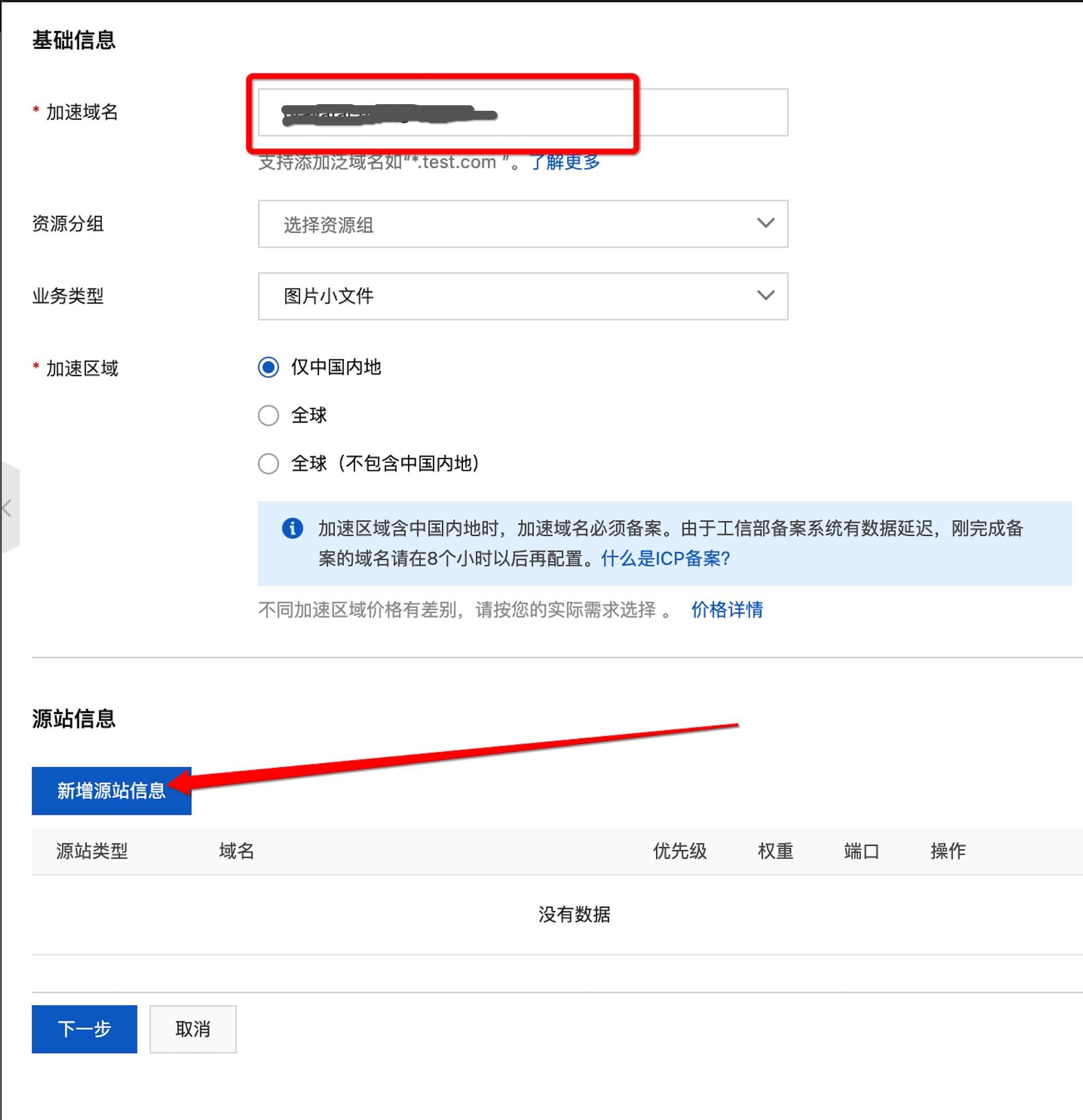
Task: Click the 优先级 column header
Action: point(680,851)
